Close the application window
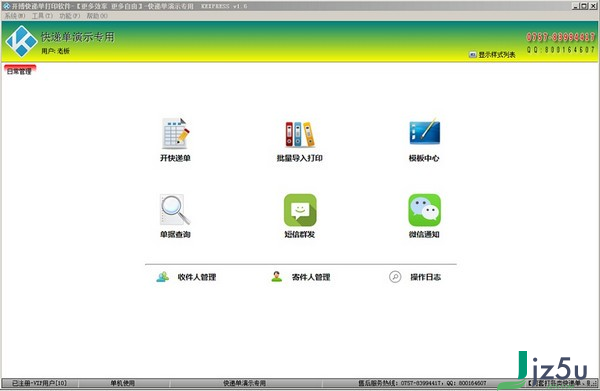Viewport: 600px width, 391px height. tap(593, 6)
